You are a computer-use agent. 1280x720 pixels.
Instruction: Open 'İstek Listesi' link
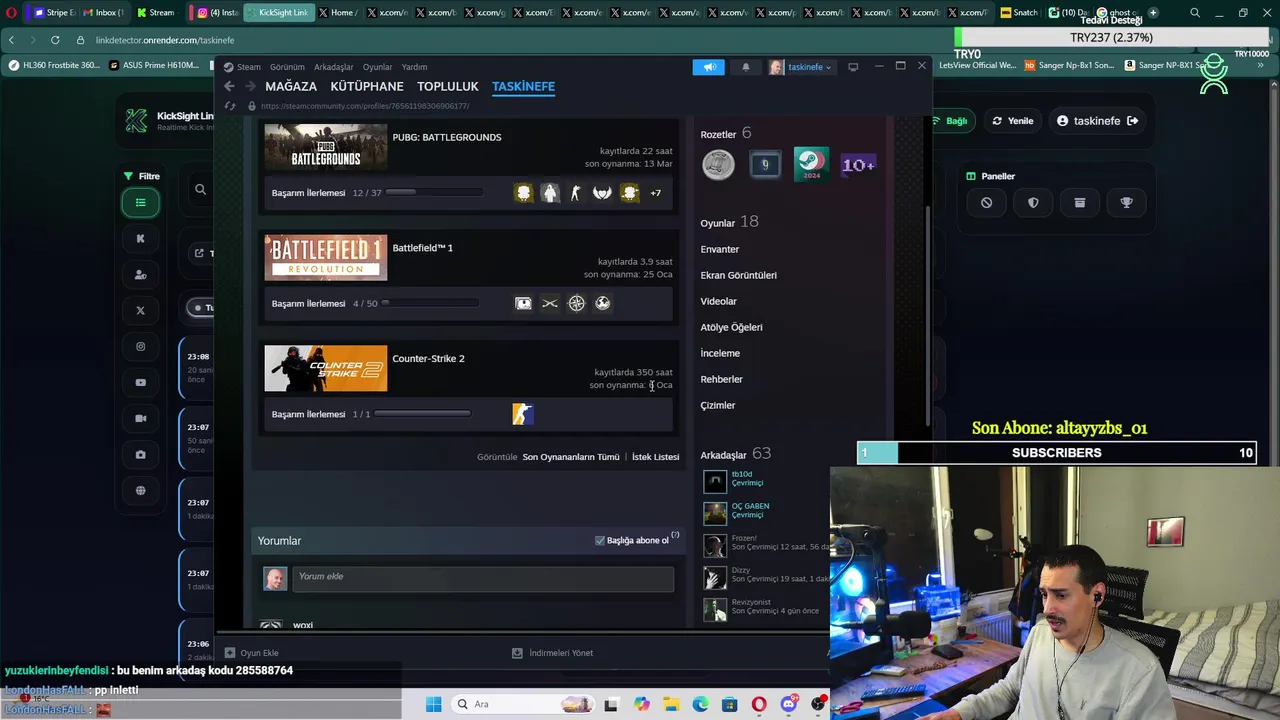pyautogui.click(x=655, y=457)
